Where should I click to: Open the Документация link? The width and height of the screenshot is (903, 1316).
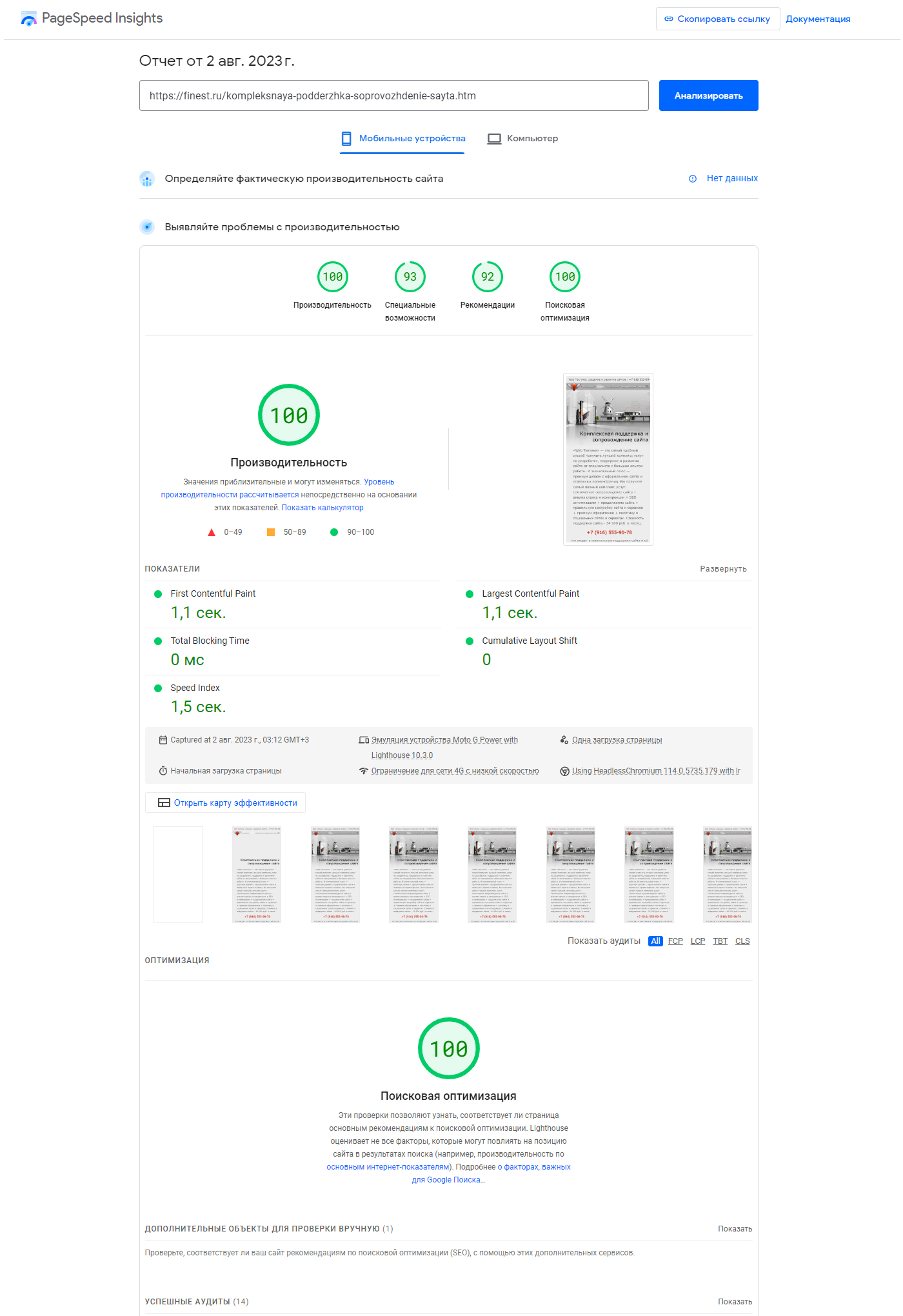pyautogui.click(x=818, y=19)
